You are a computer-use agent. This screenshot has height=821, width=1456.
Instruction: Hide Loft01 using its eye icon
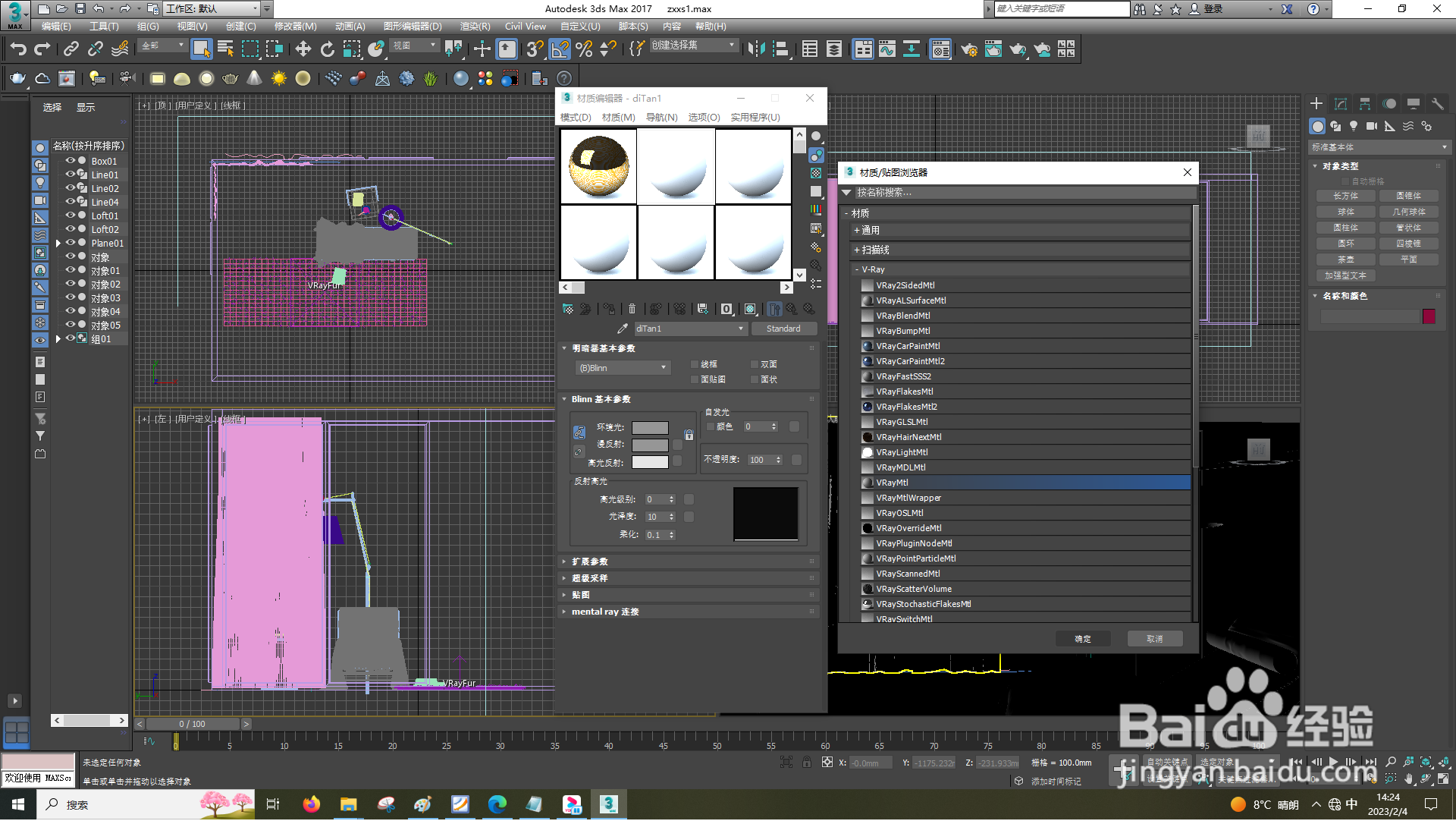pyautogui.click(x=70, y=215)
